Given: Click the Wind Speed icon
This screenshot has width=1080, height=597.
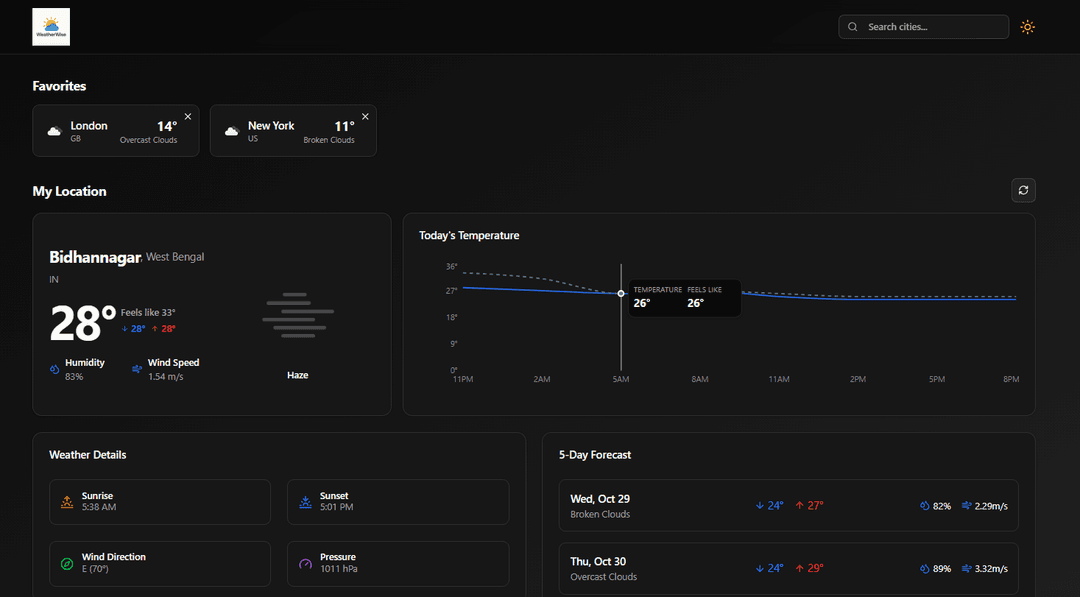Looking at the screenshot, I should (x=137, y=369).
